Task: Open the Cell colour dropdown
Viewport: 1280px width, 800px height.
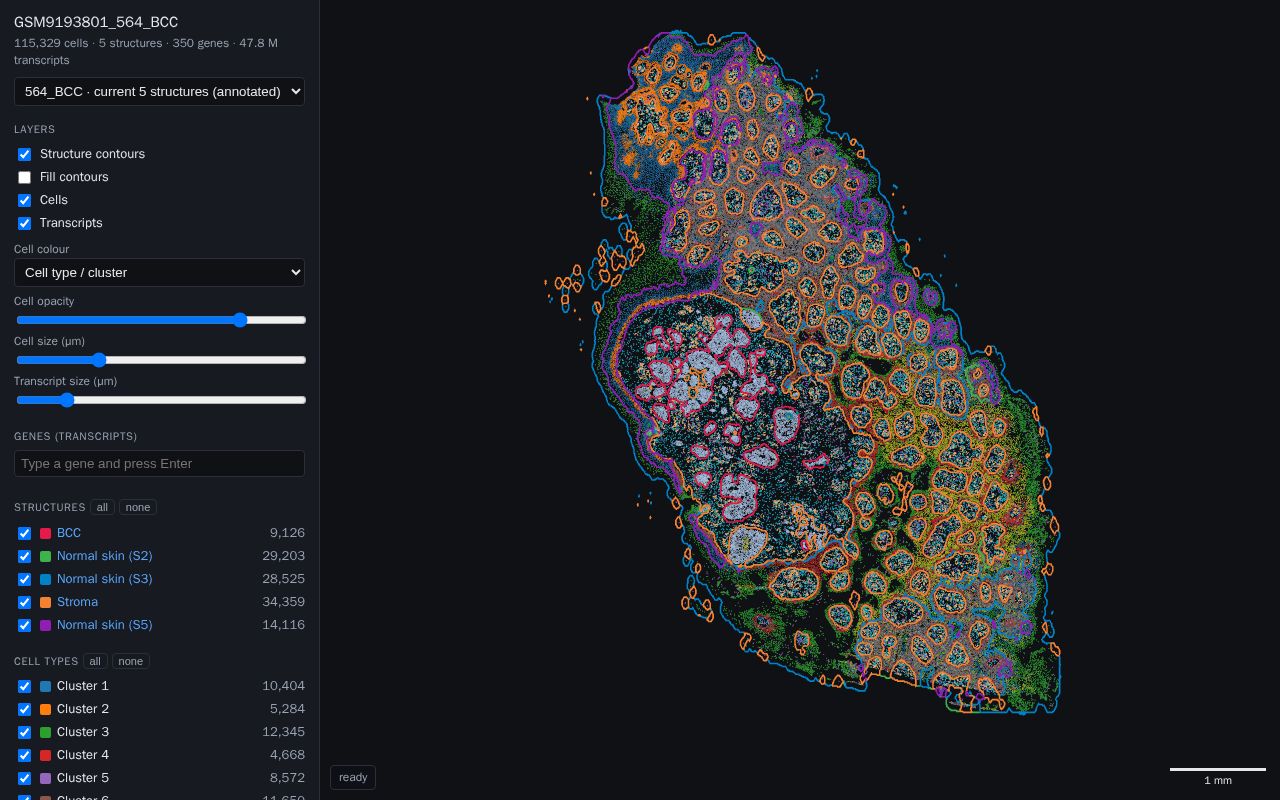Action: click(159, 272)
